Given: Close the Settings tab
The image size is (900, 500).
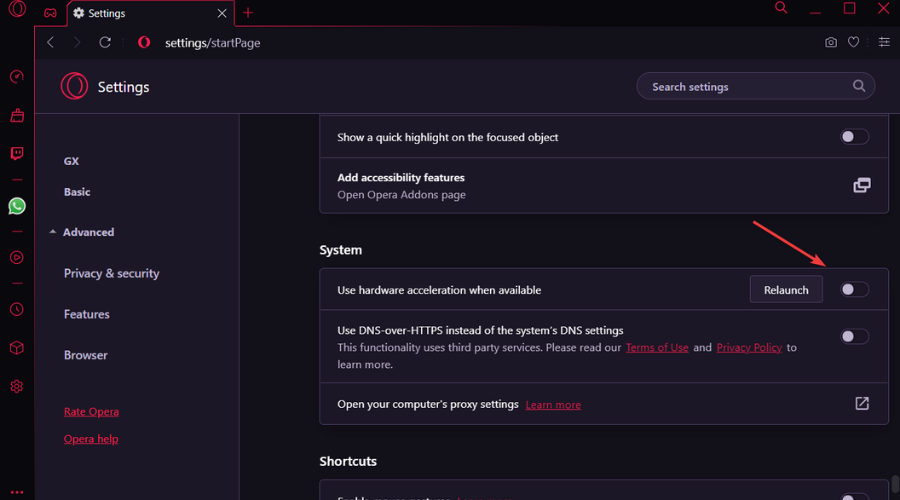Looking at the screenshot, I should (x=222, y=13).
